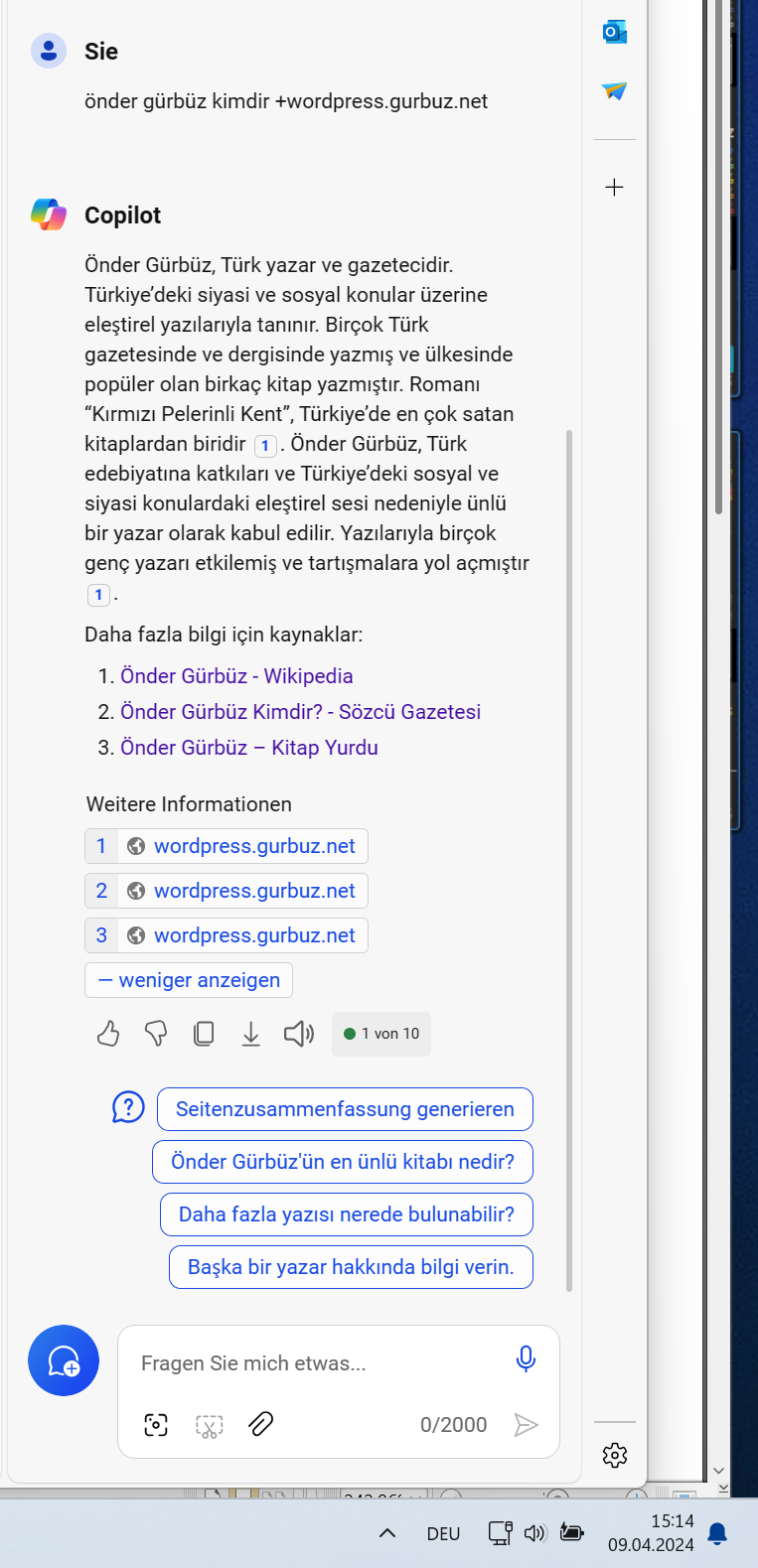Image resolution: width=758 pixels, height=1568 pixels.
Task: Send the message with arrow icon
Action: pyautogui.click(x=526, y=1425)
